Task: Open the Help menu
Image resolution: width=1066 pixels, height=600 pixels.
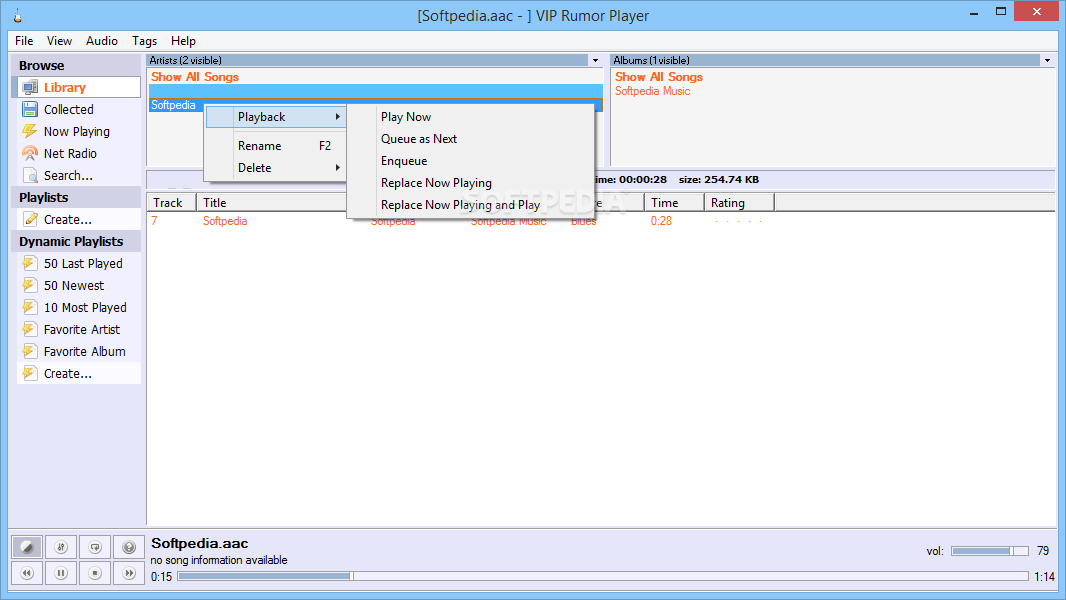Action: click(x=183, y=41)
